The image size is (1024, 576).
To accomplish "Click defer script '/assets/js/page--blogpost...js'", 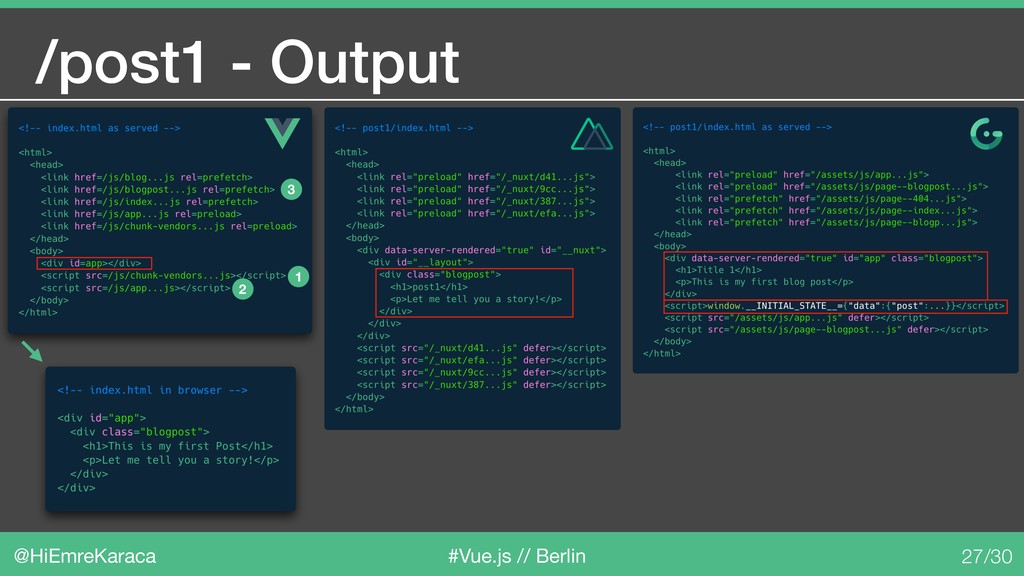I will [826, 330].
